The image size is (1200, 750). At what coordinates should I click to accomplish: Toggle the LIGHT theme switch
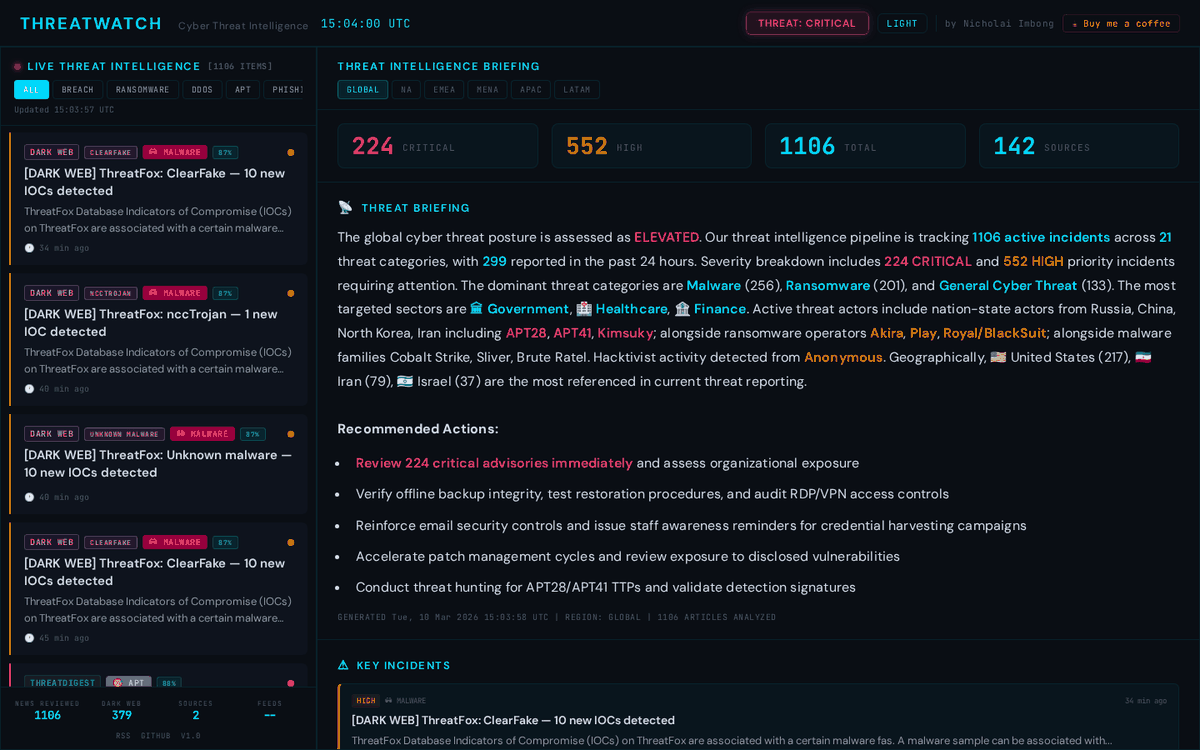pyautogui.click(x=902, y=23)
